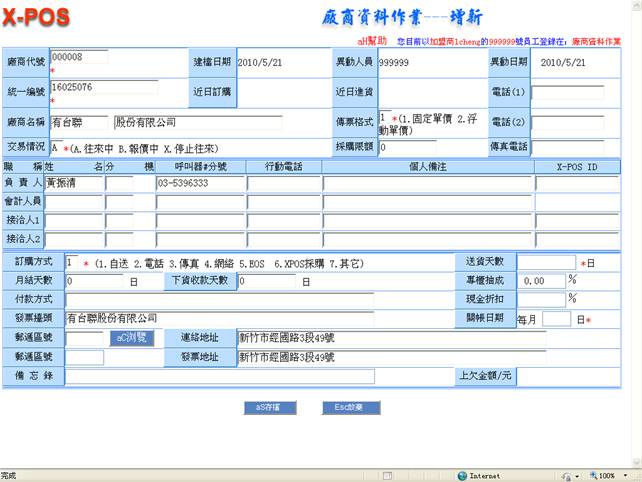Select the 負責人 name field 黃振清
642x482 pixels.
coord(73,184)
